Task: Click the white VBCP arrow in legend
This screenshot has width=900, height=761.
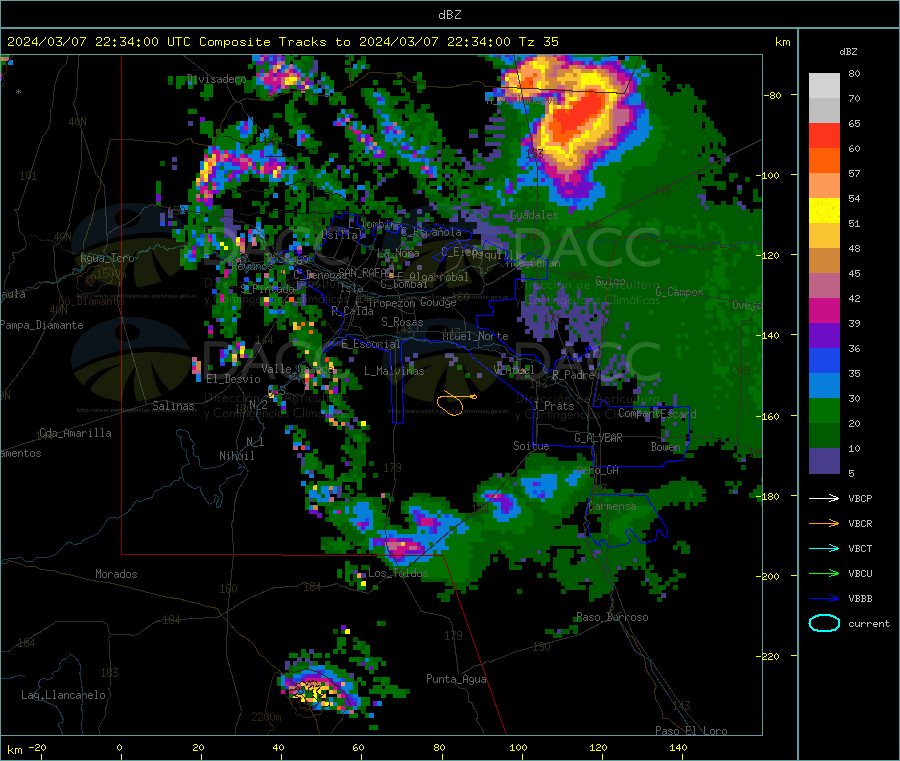Action: (824, 498)
